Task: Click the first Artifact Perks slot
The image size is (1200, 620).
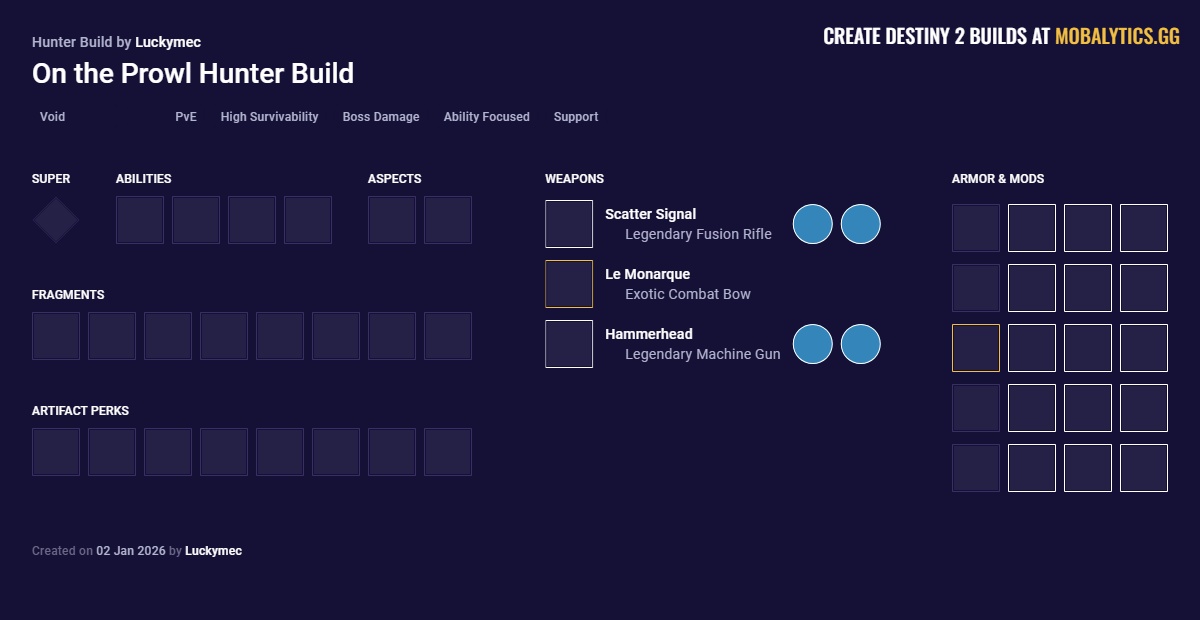Action: 56,452
